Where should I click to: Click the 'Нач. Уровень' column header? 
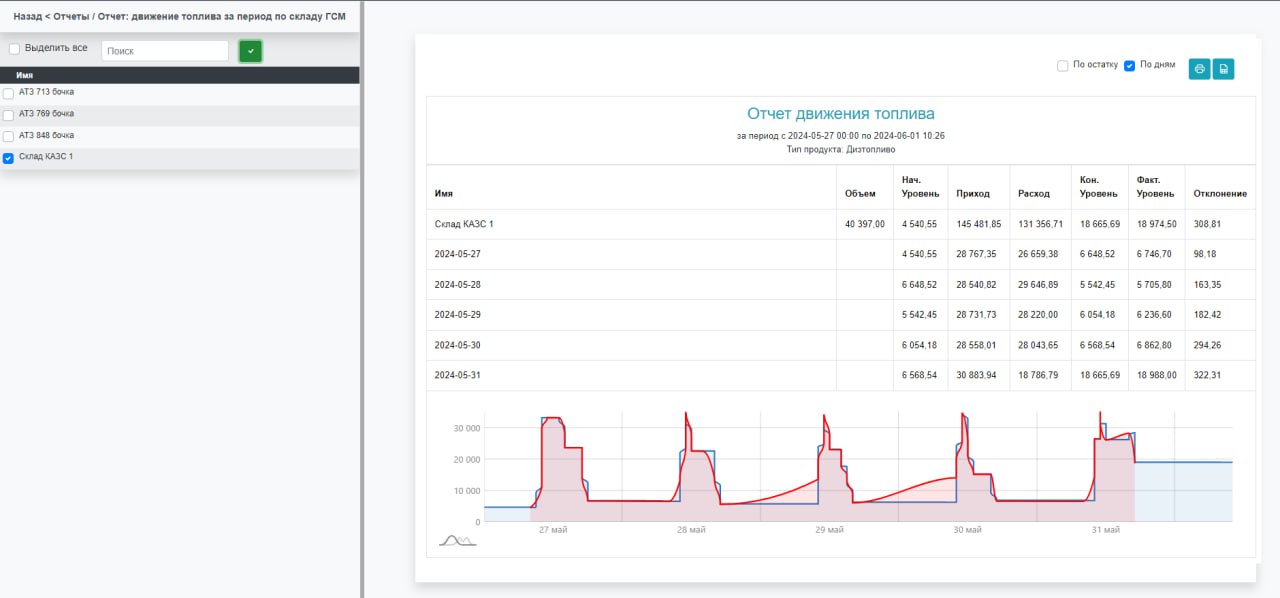point(919,187)
